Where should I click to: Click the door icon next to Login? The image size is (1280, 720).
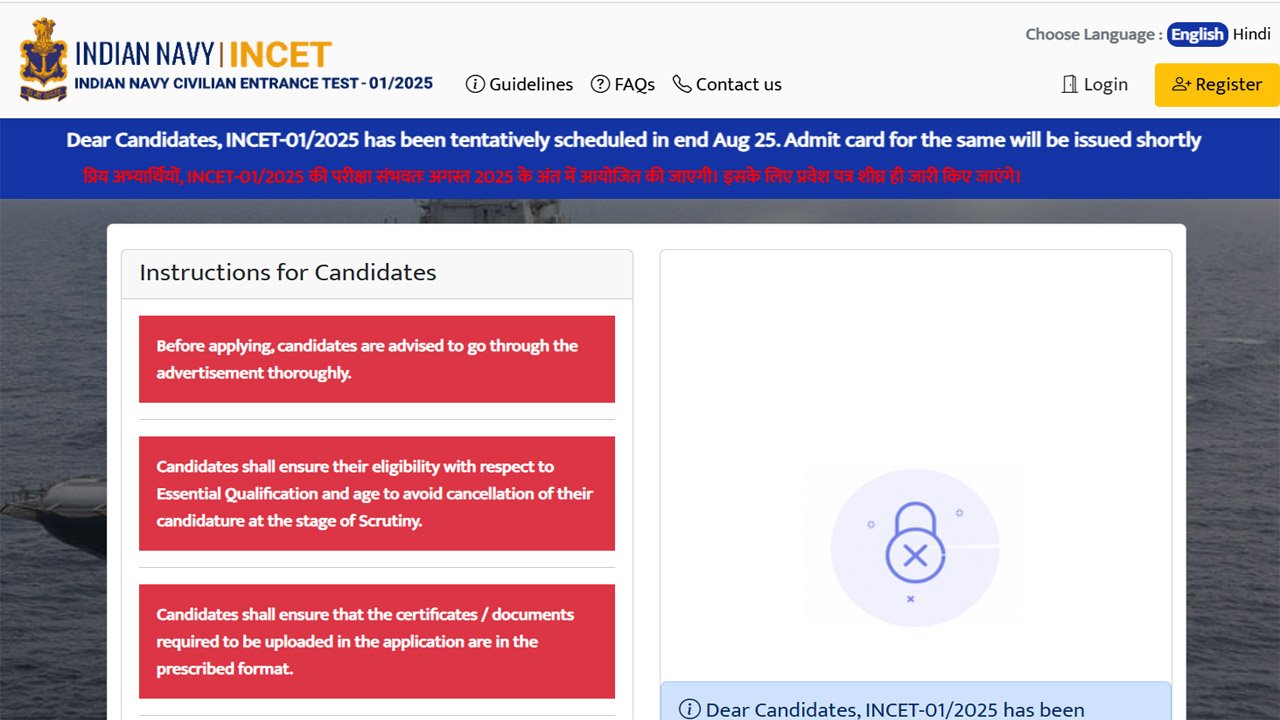(x=1068, y=84)
